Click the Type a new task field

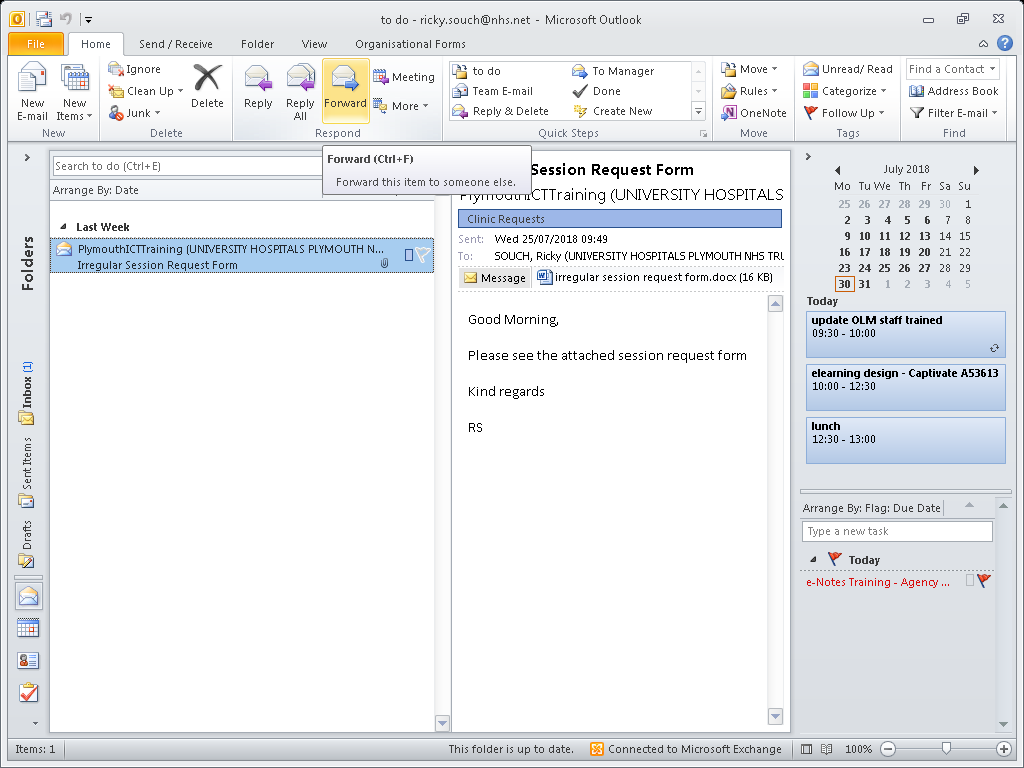pyautogui.click(x=897, y=531)
